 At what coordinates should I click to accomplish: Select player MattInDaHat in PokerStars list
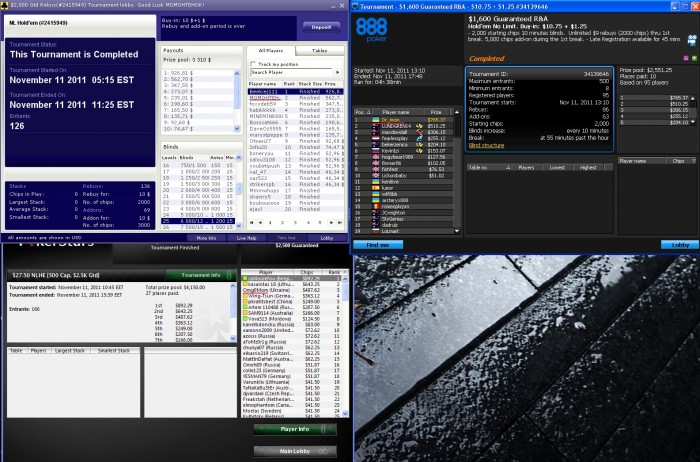click(292, 359)
